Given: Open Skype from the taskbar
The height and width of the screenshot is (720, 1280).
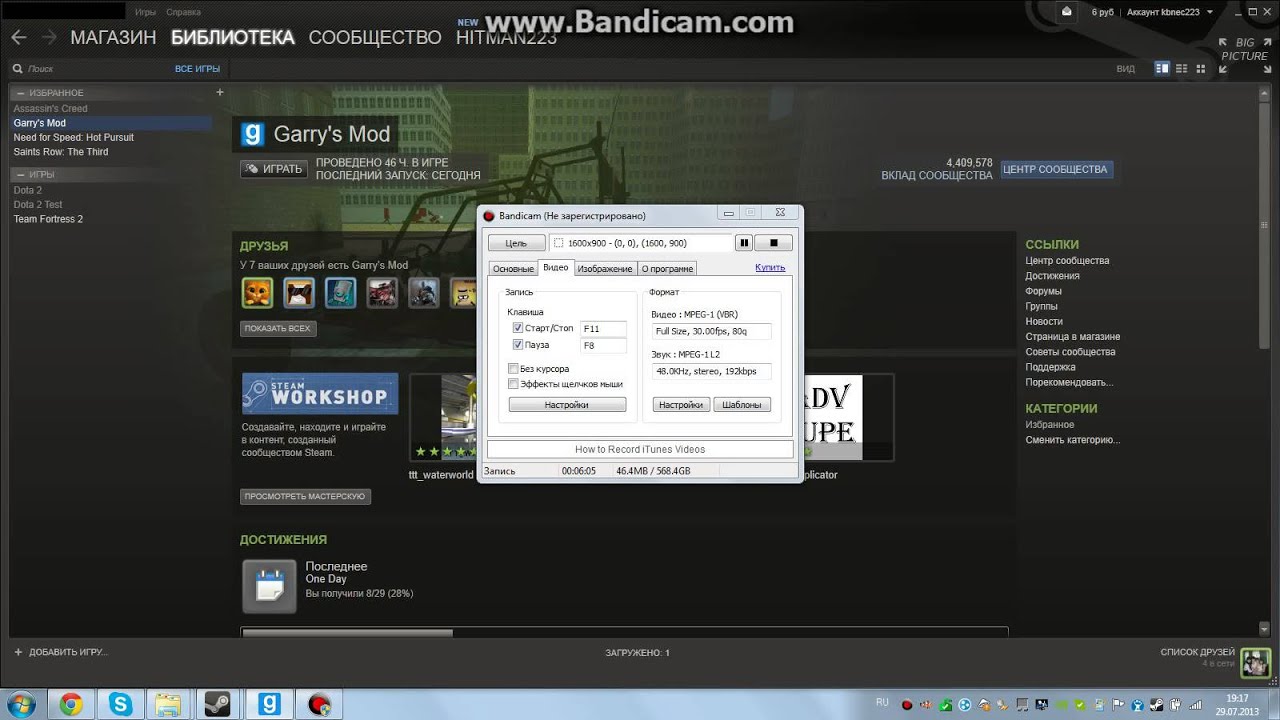Looking at the screenshot, I should [121, 704].
